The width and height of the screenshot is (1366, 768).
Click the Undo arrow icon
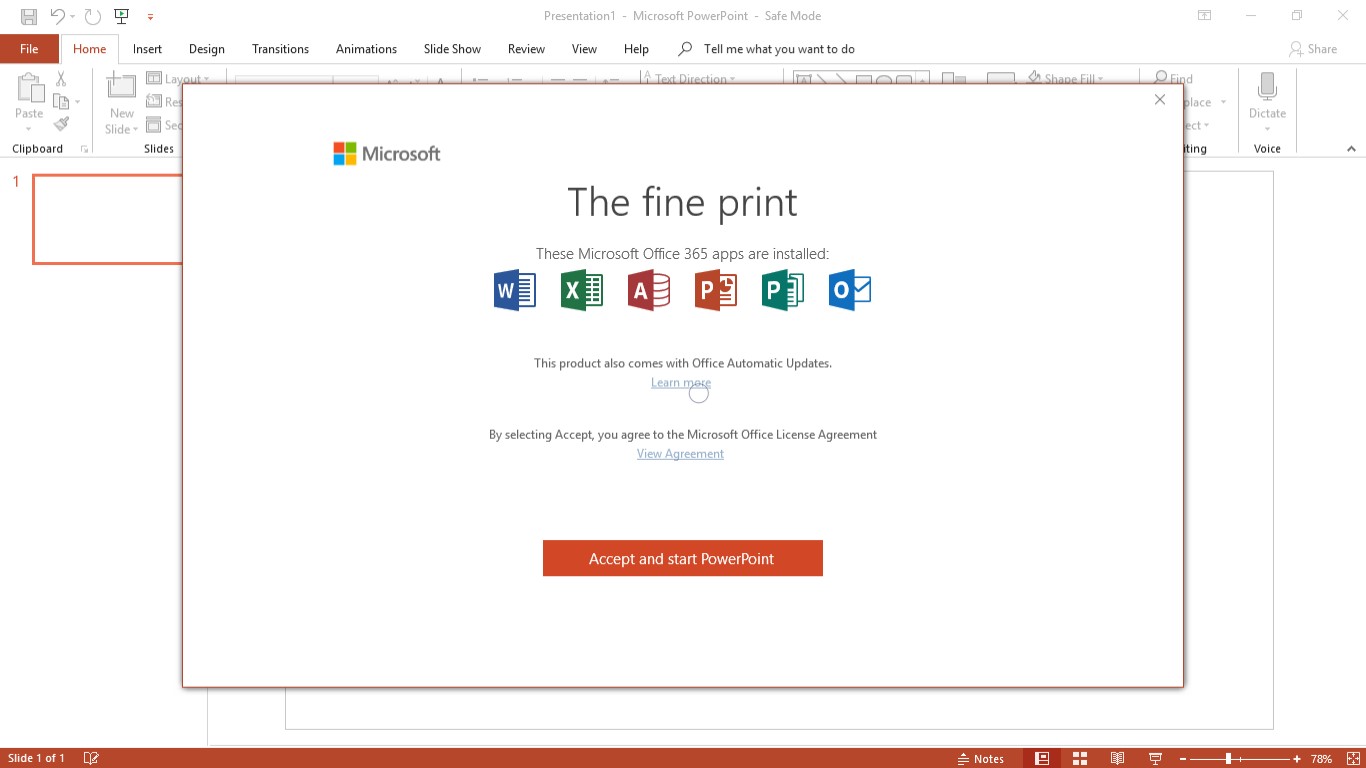coord(58,16)
